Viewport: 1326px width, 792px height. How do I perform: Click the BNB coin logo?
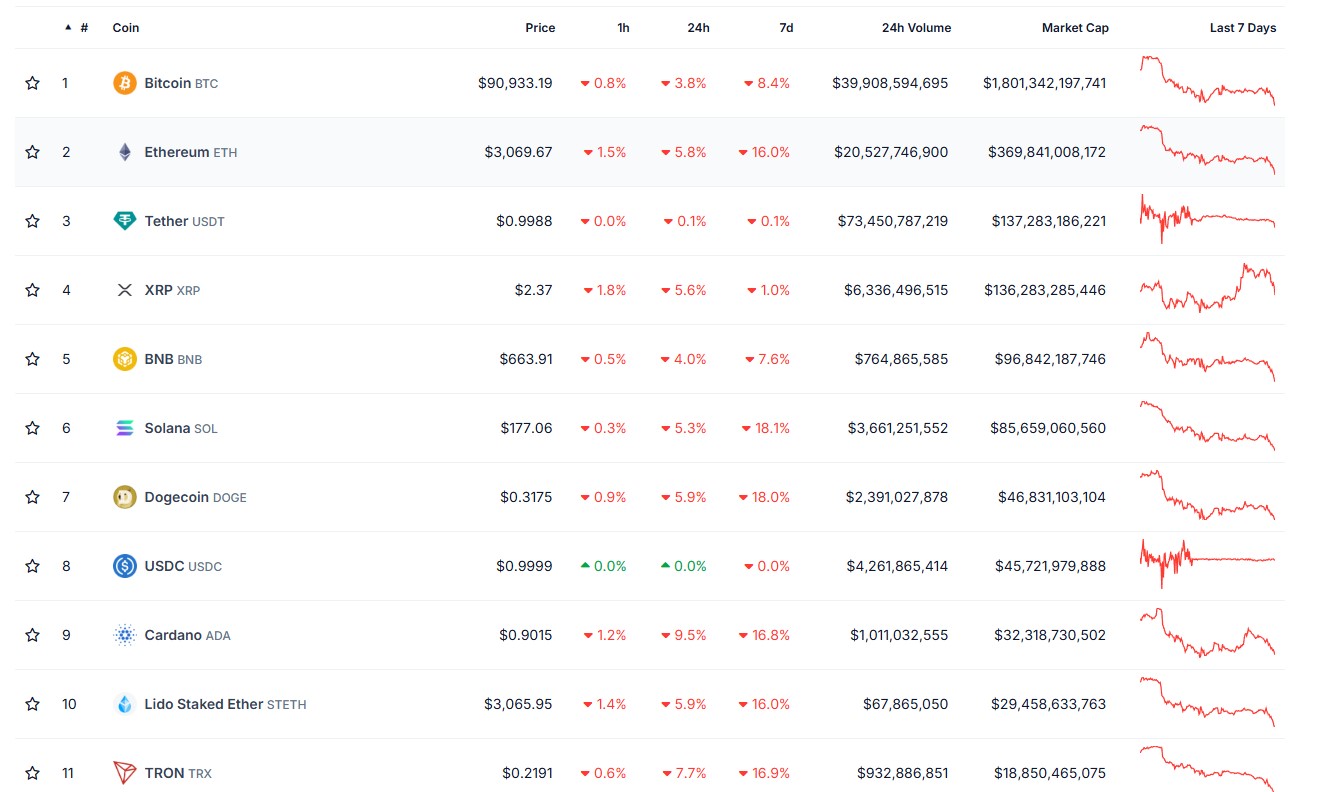tap(125, 359)
